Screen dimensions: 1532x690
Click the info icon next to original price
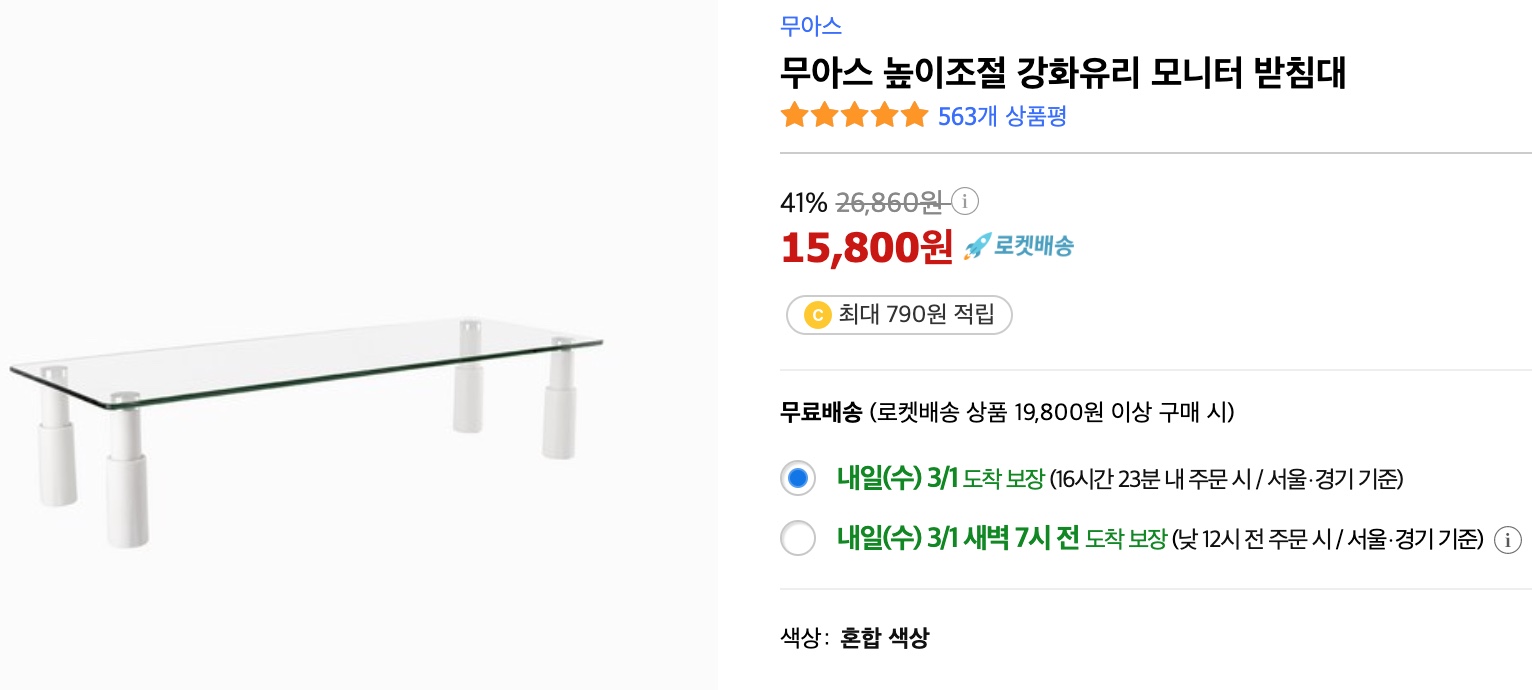click(963, 202)
